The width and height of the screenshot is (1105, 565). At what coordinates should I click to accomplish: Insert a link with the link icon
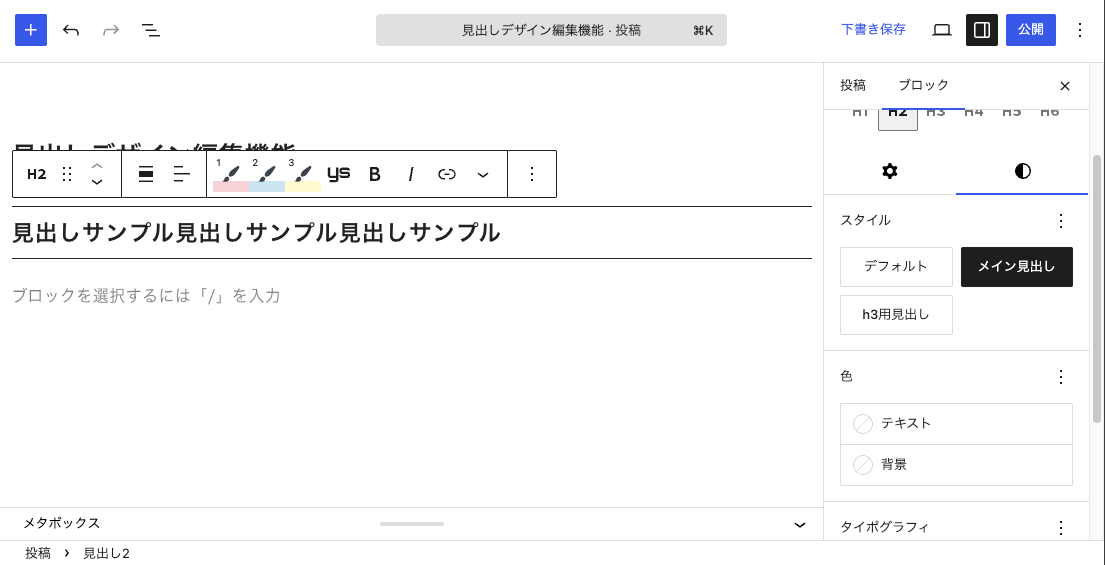tap(447, 174)
